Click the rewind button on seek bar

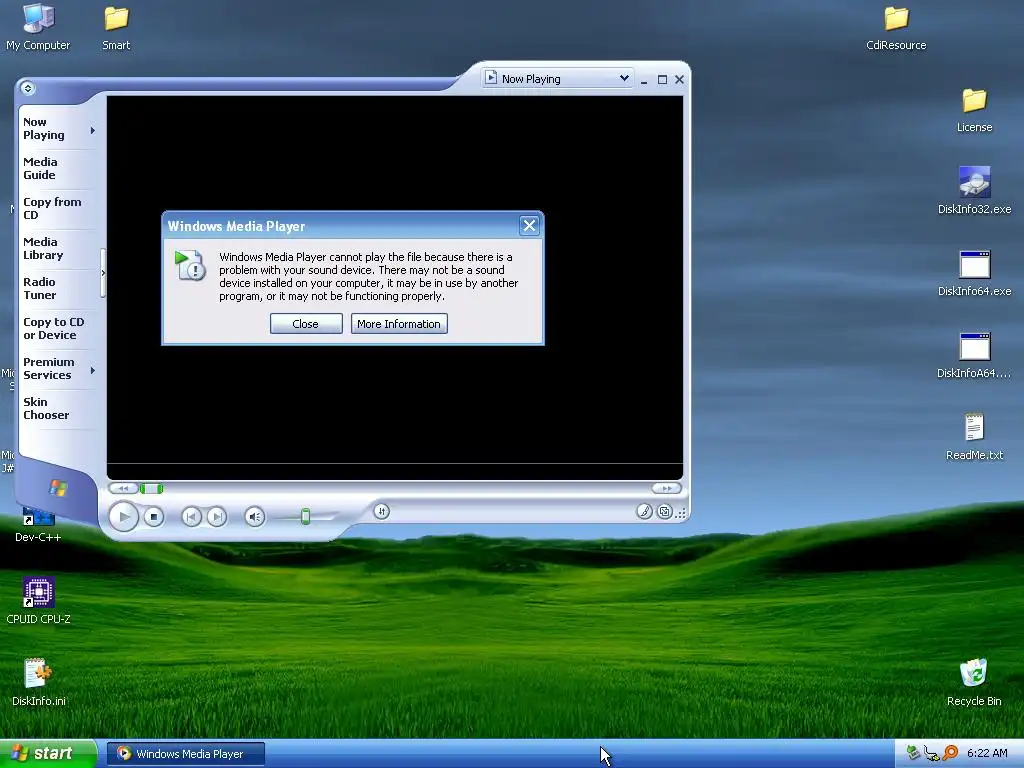123,488
